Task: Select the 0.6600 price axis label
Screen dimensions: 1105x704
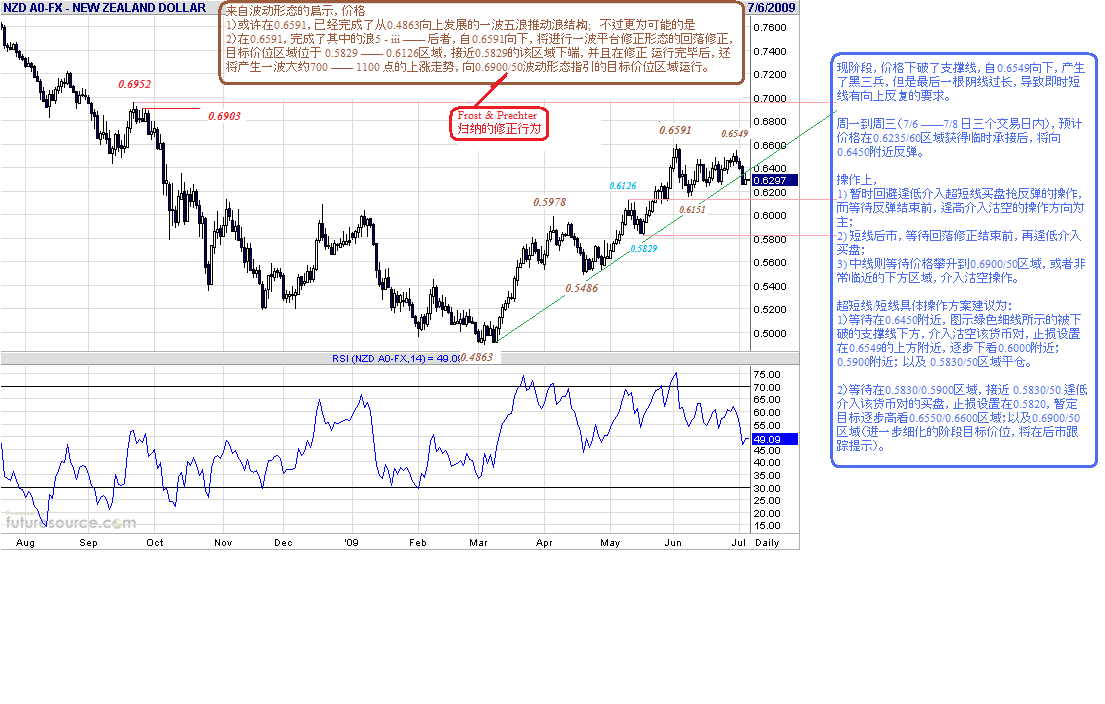Action: click(x=770, y=145)
